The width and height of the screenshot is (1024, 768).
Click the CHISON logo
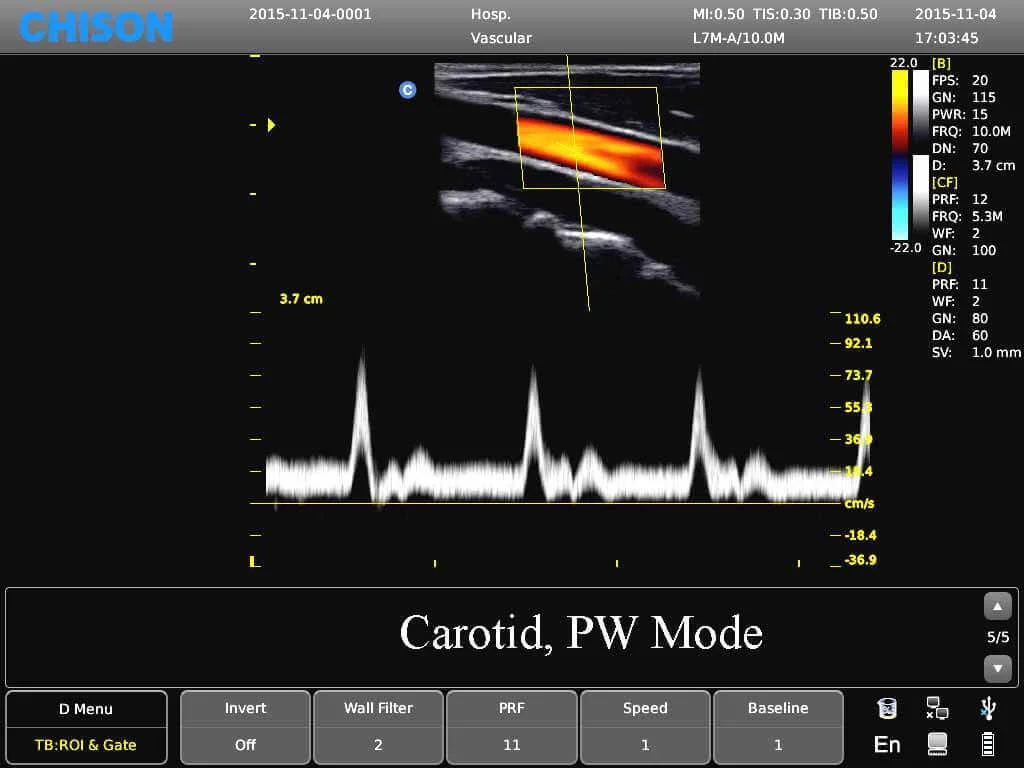point(96,27)
